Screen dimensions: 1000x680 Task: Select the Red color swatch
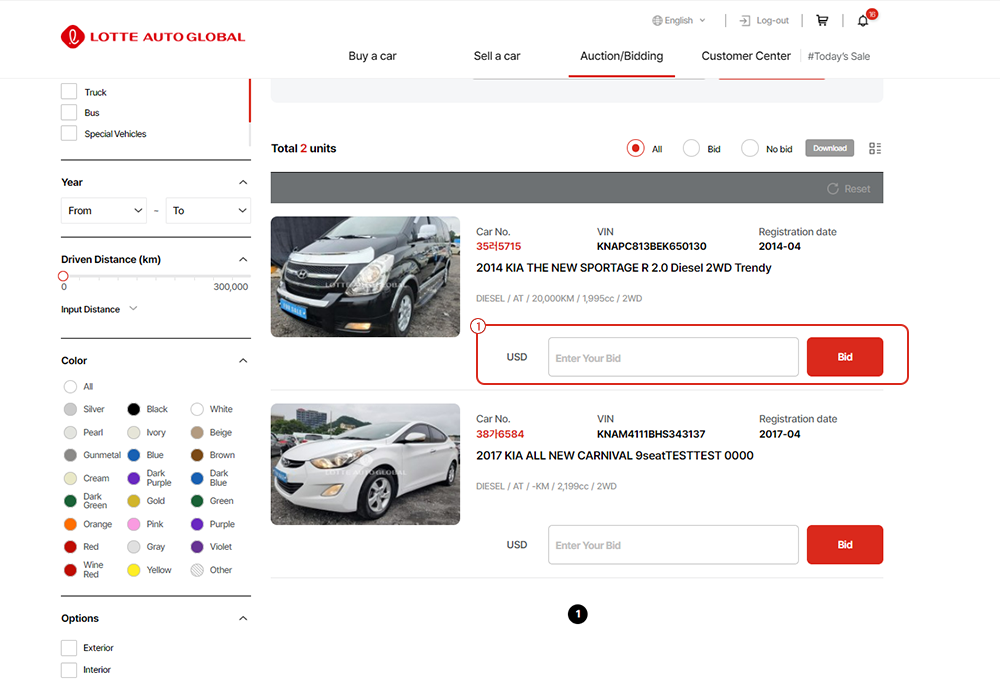70,547
